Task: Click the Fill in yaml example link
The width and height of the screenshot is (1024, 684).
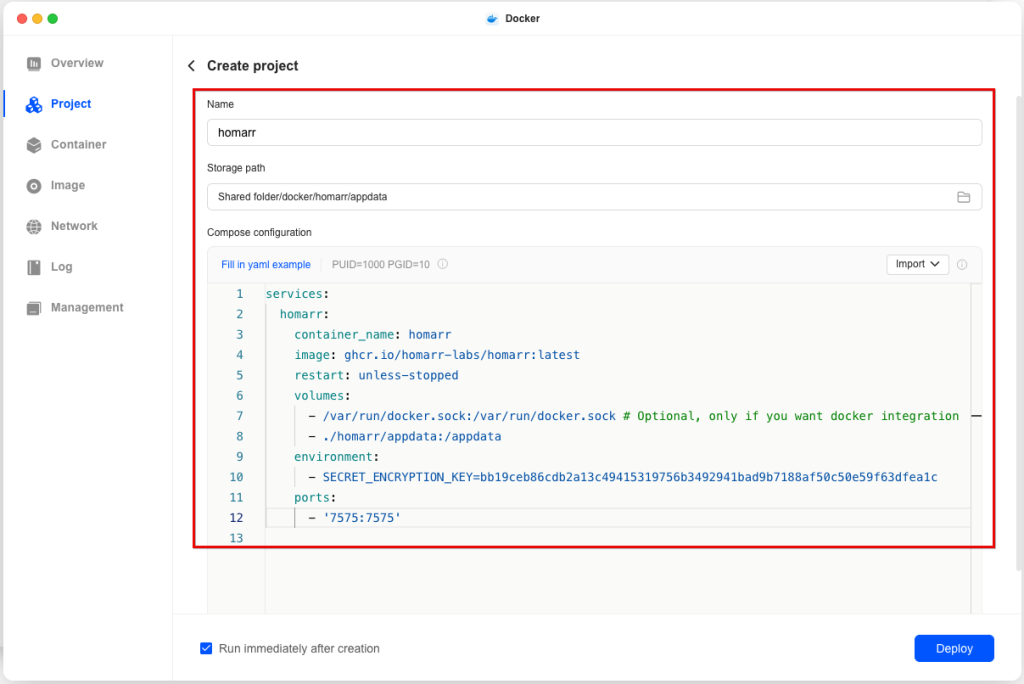Action: tap(265, 265)
